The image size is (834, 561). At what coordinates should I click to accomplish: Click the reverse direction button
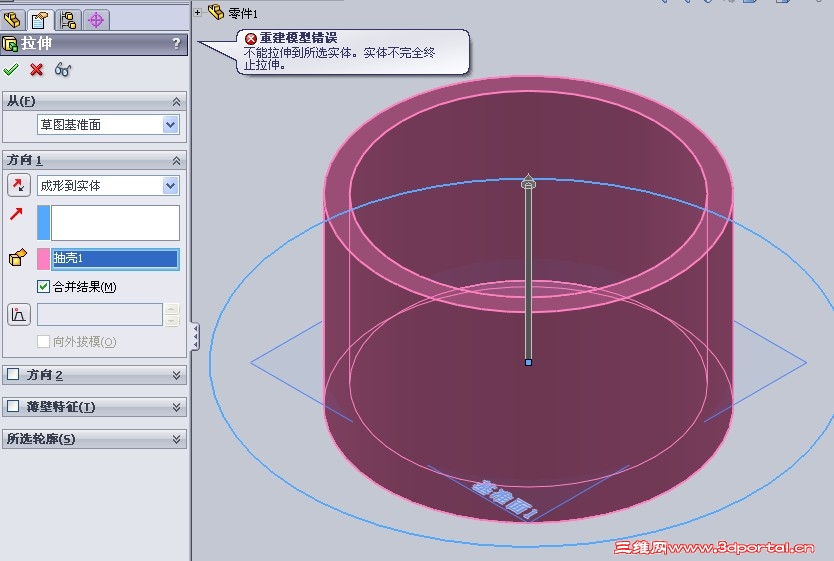tap(19, 185)
